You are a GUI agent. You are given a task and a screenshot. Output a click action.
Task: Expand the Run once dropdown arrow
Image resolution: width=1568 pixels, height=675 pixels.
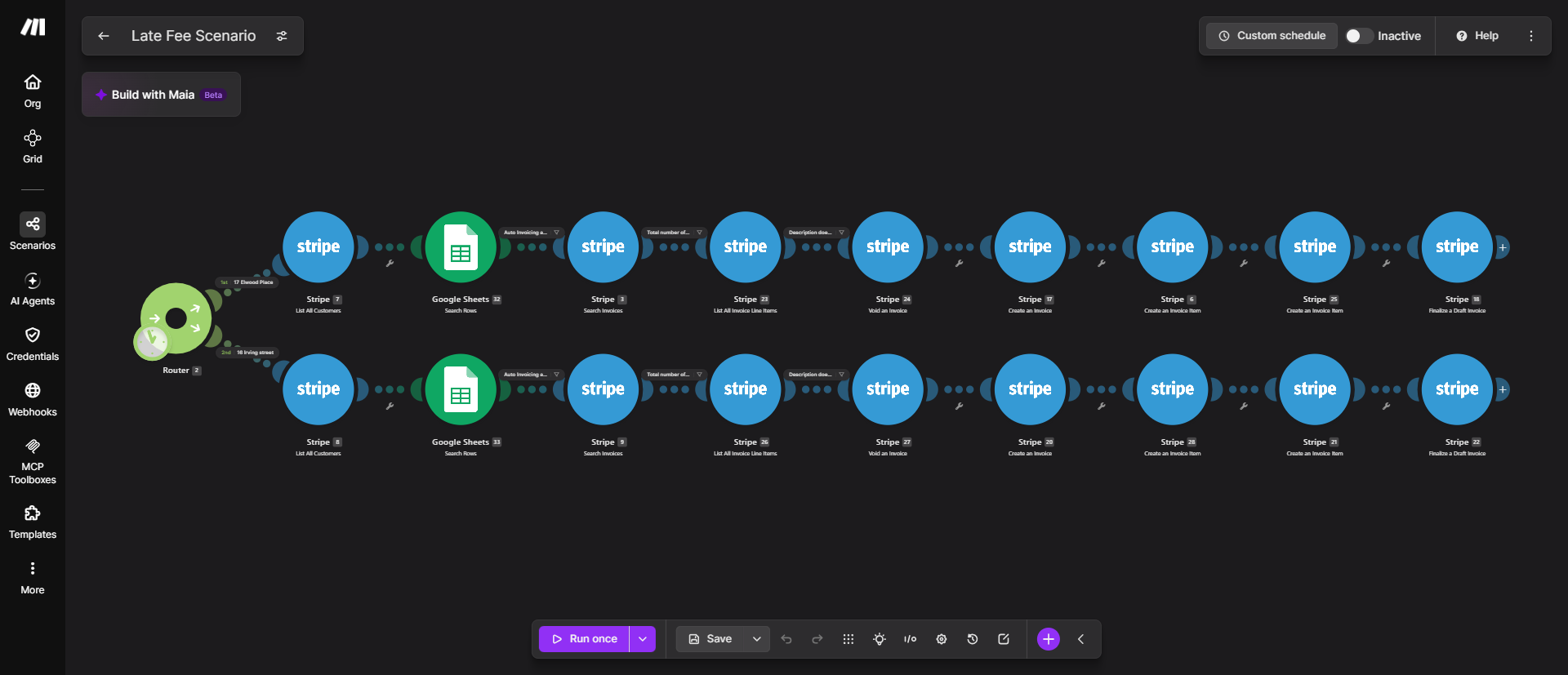[x=643, y=639]
